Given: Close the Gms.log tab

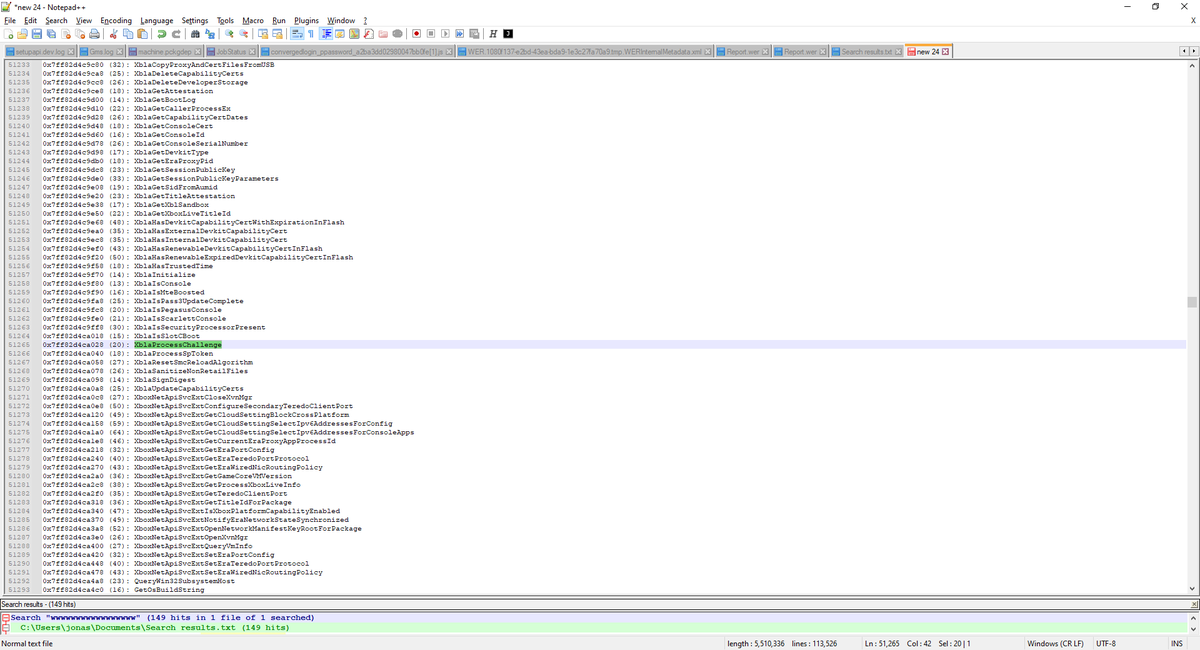Looking at the screenshot, I should point(118,52).
